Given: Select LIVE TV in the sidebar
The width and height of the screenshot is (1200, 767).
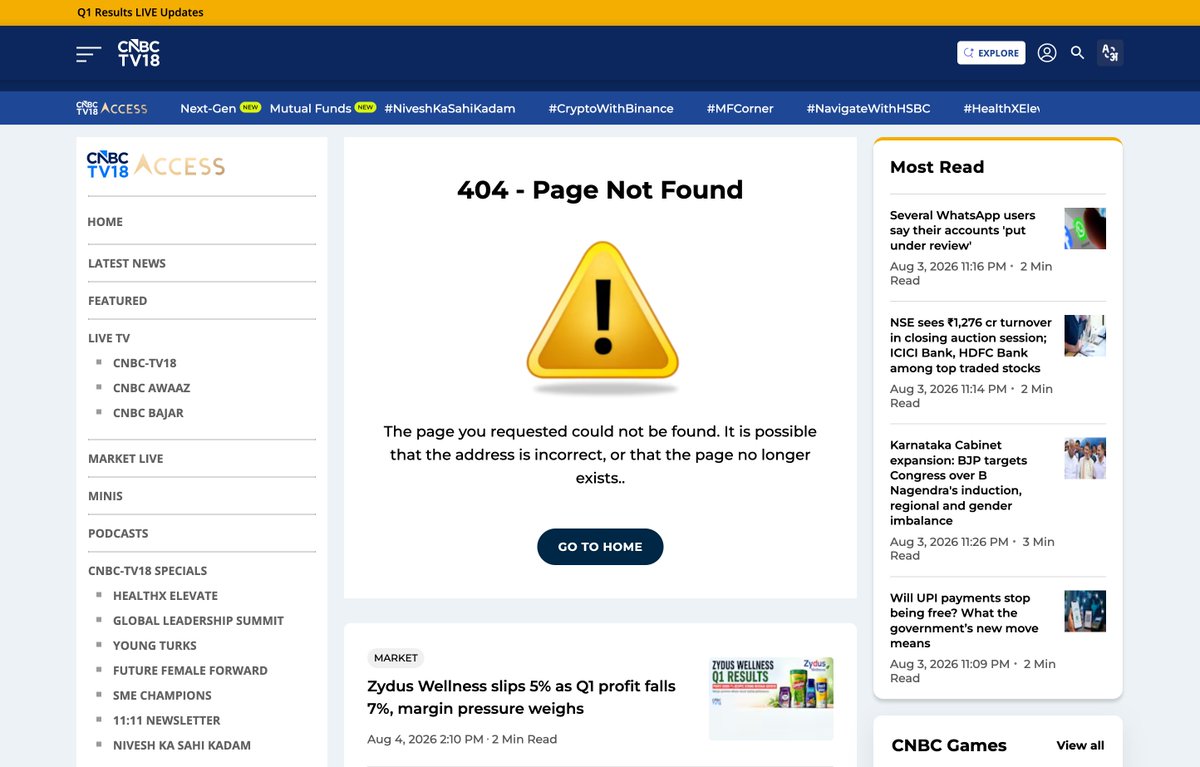Looking at the screenshot, I should [x=109, y=339].
